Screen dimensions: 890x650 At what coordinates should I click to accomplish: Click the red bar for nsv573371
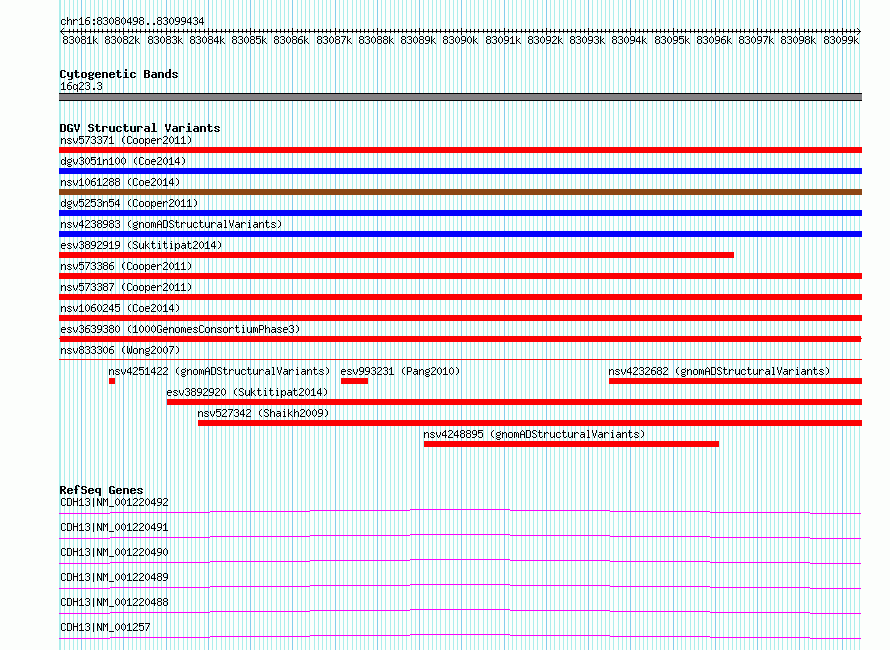[x=460, y=150]
